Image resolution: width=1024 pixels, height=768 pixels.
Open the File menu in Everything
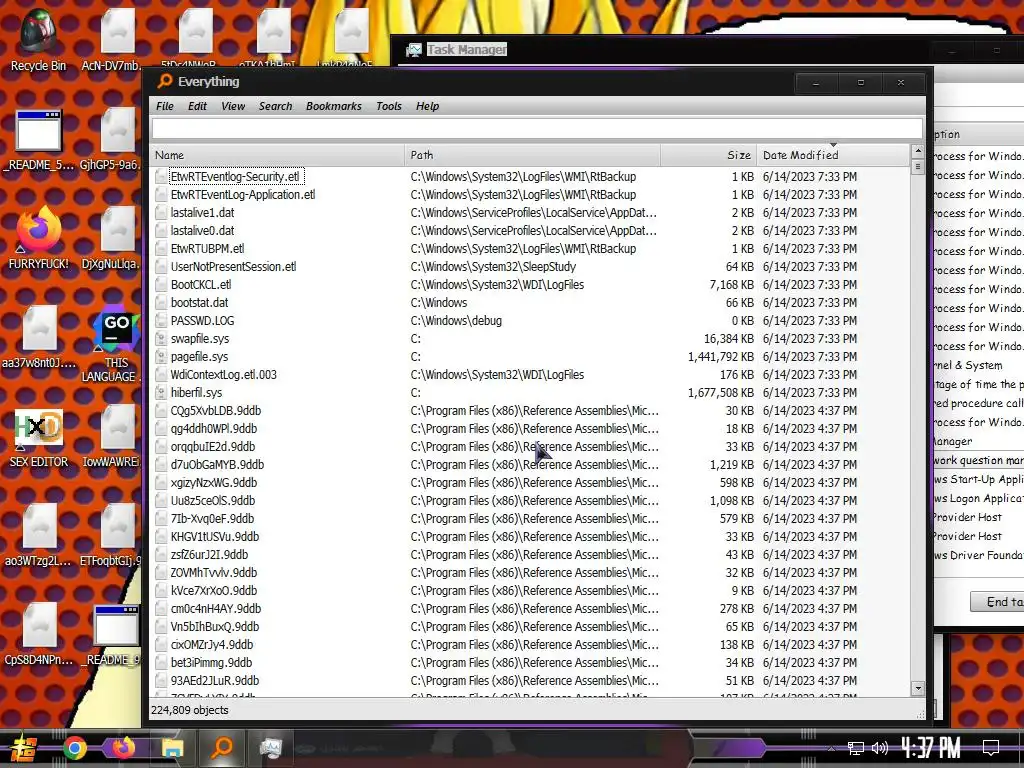(x=165, y=106)
